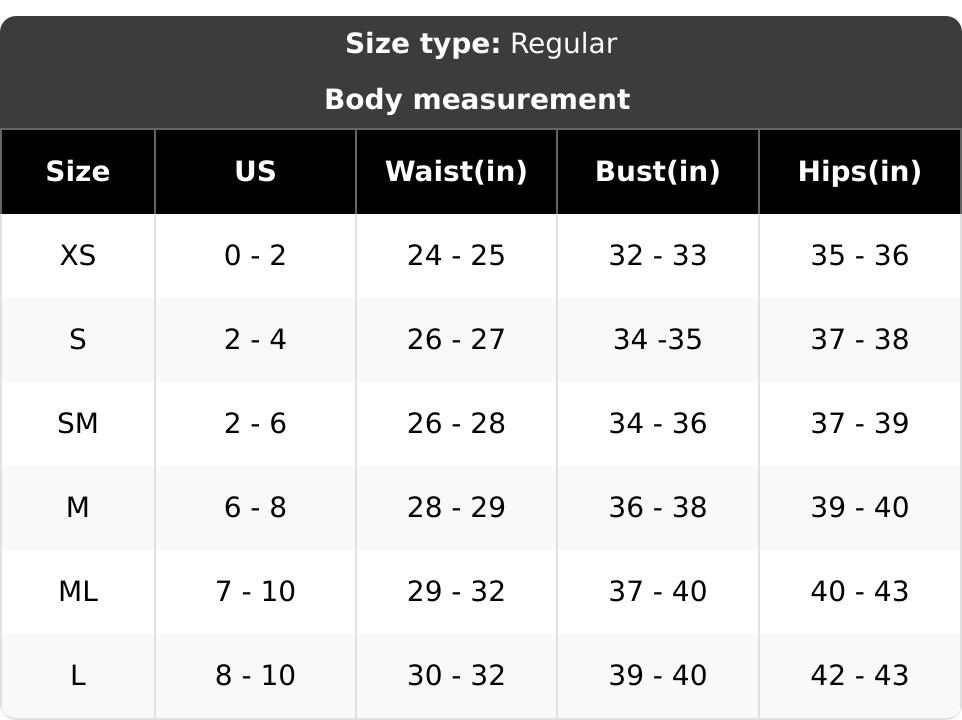Select the Bust(in) column header
Image resolution: width=962 pixels, height=720 pixels.
657,171
